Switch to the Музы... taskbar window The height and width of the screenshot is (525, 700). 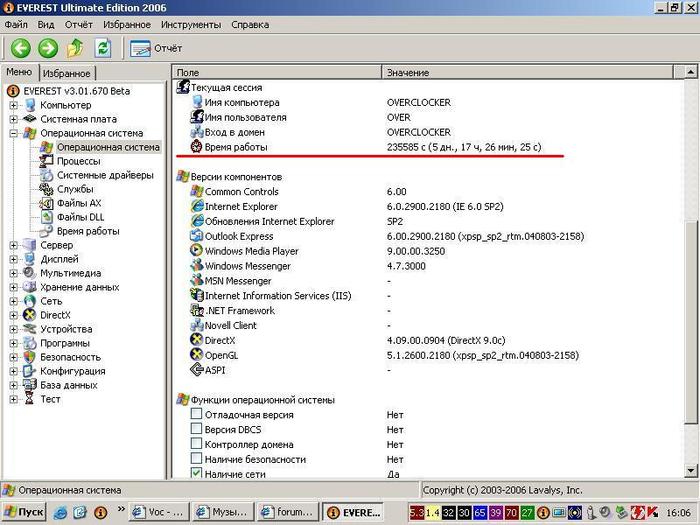pos(224,512)
